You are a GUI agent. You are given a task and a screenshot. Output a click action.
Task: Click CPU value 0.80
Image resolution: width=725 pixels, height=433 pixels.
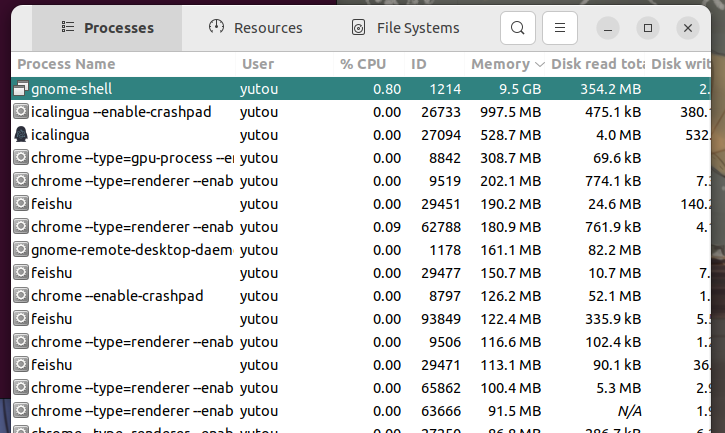coord(387,89)
